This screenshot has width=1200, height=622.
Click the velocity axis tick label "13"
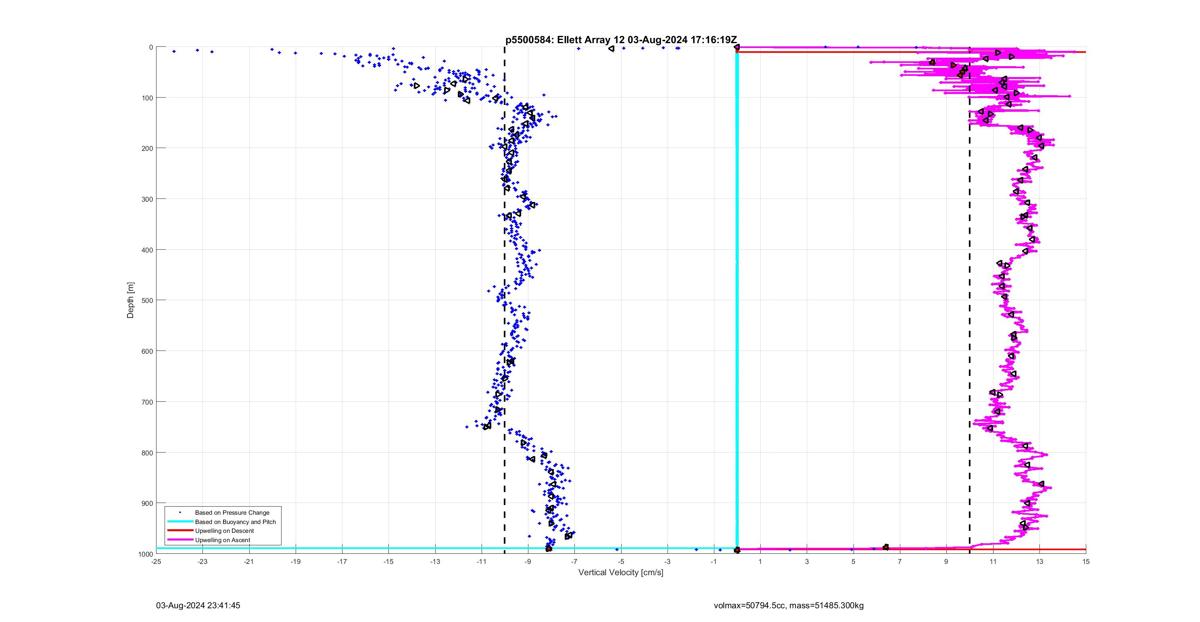pyautogui.click(x=1040, y=562)
